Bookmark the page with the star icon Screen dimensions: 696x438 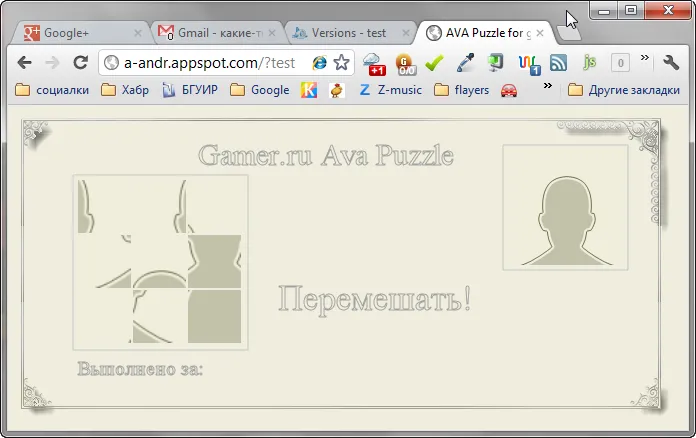(341, 63)
